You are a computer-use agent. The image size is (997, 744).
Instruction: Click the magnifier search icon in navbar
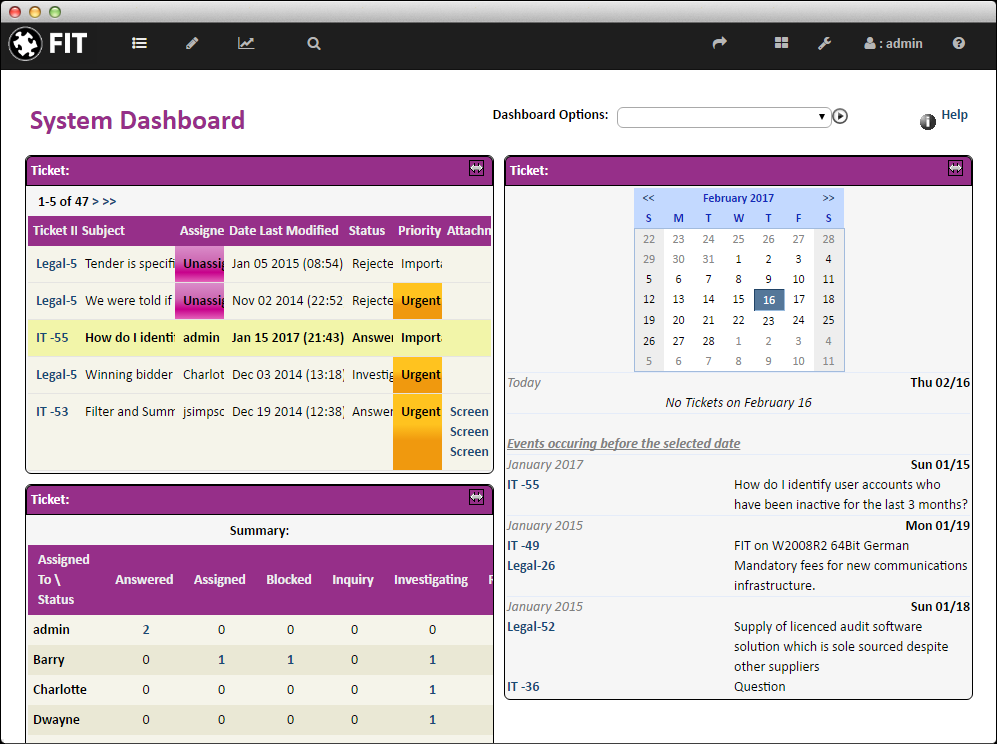click(x=313, y=43)
